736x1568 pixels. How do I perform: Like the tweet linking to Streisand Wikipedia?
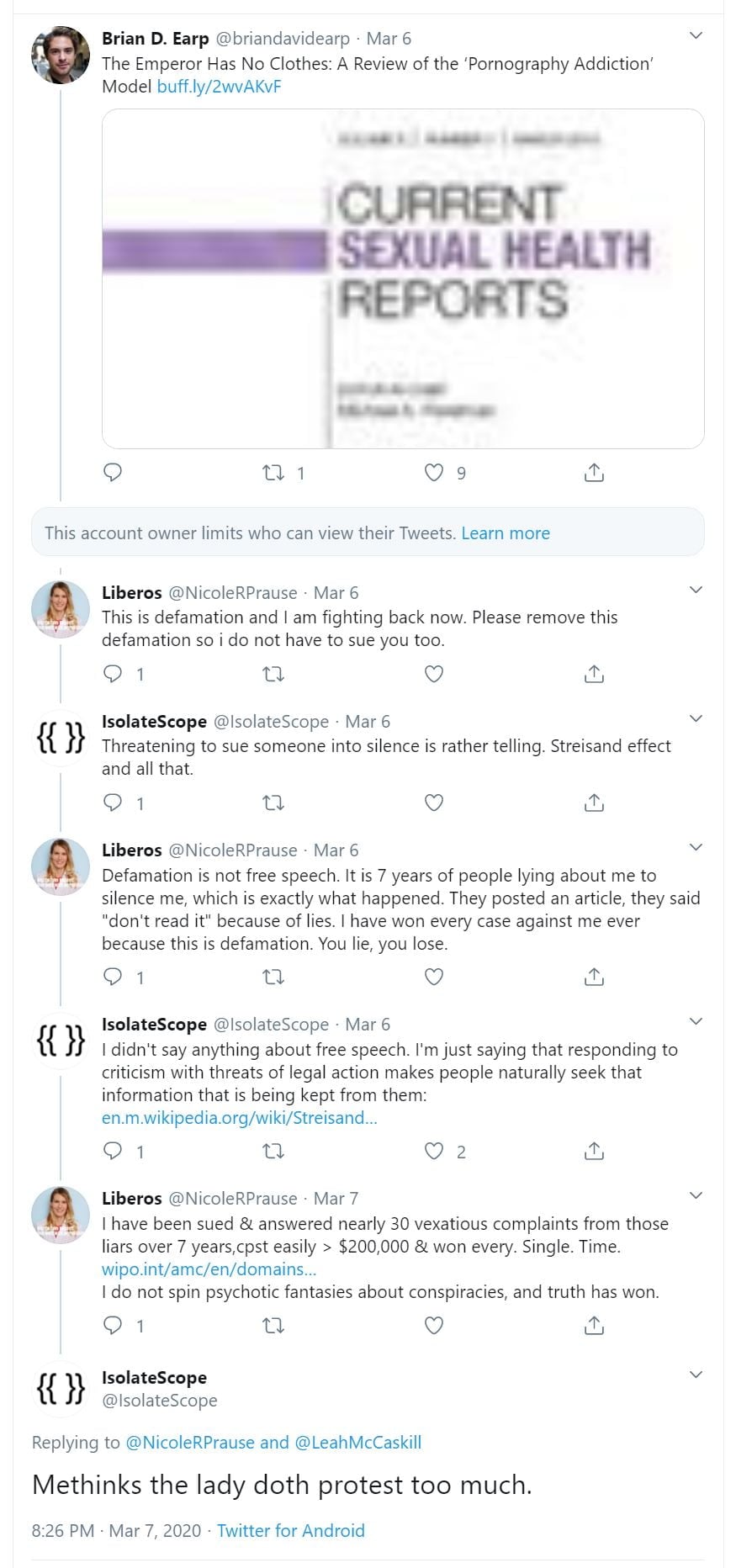[434, 1151]
